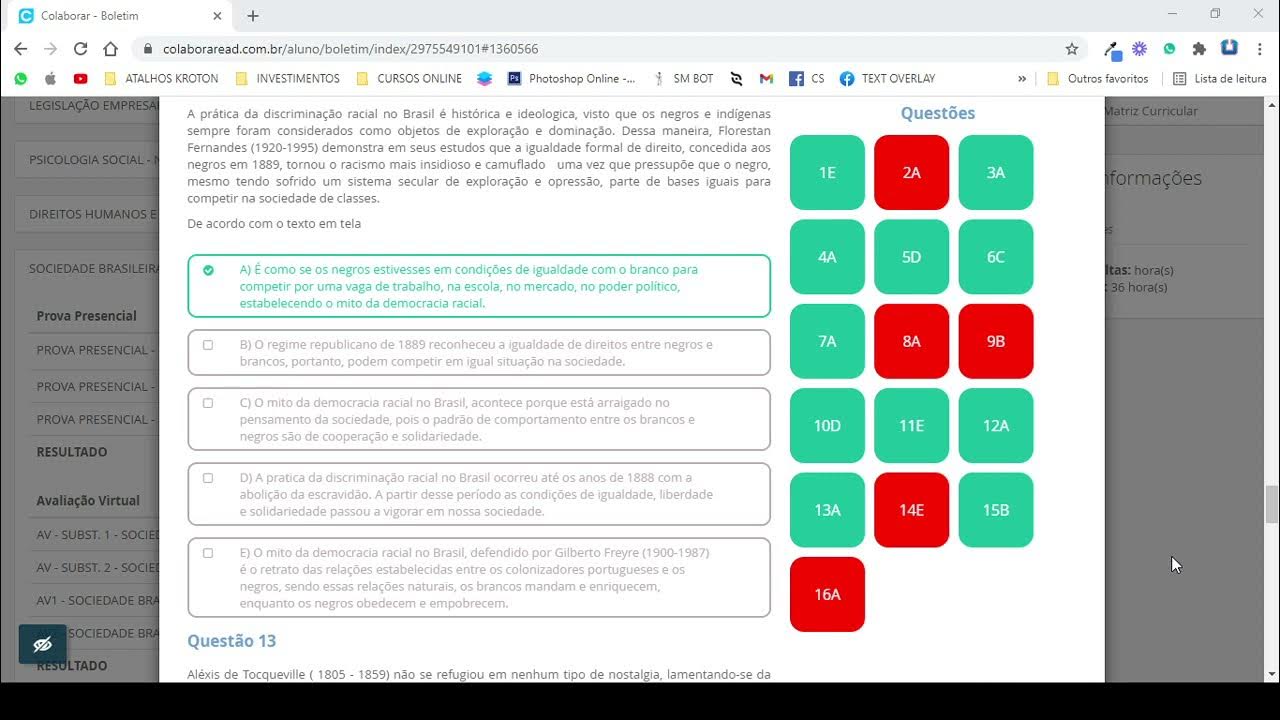Open the Apple bookmark icon
The width and height of the screenshot is (1280, 720).
[x=50, y=78]
